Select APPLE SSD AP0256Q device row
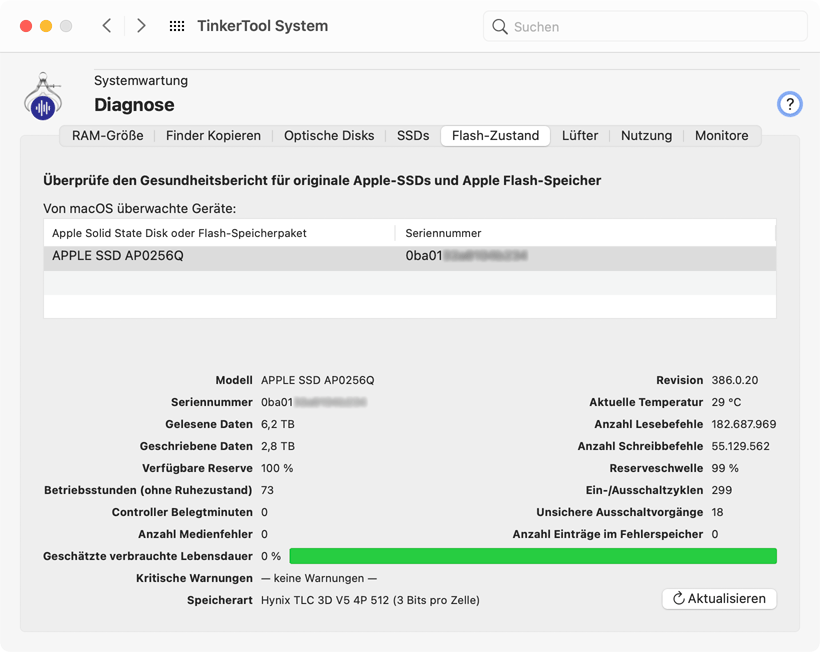Image resolution: width=820 pixels, height=652 pixels. [x=409, y=258]
